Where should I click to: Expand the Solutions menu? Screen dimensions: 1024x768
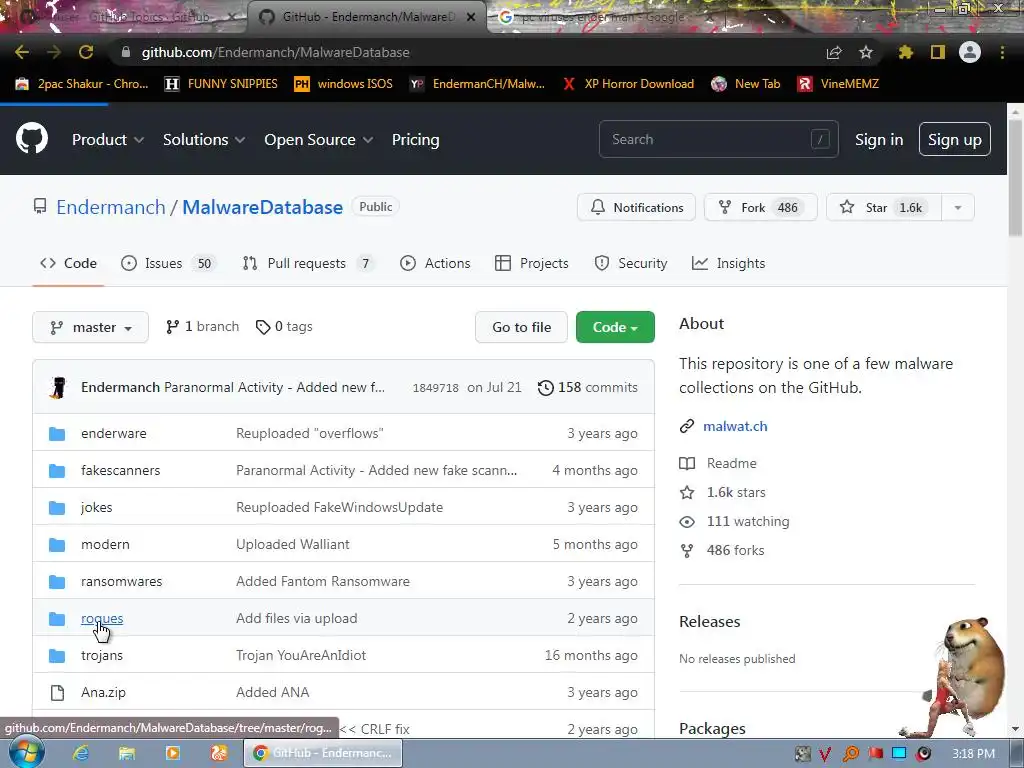(x=204, y=139)
